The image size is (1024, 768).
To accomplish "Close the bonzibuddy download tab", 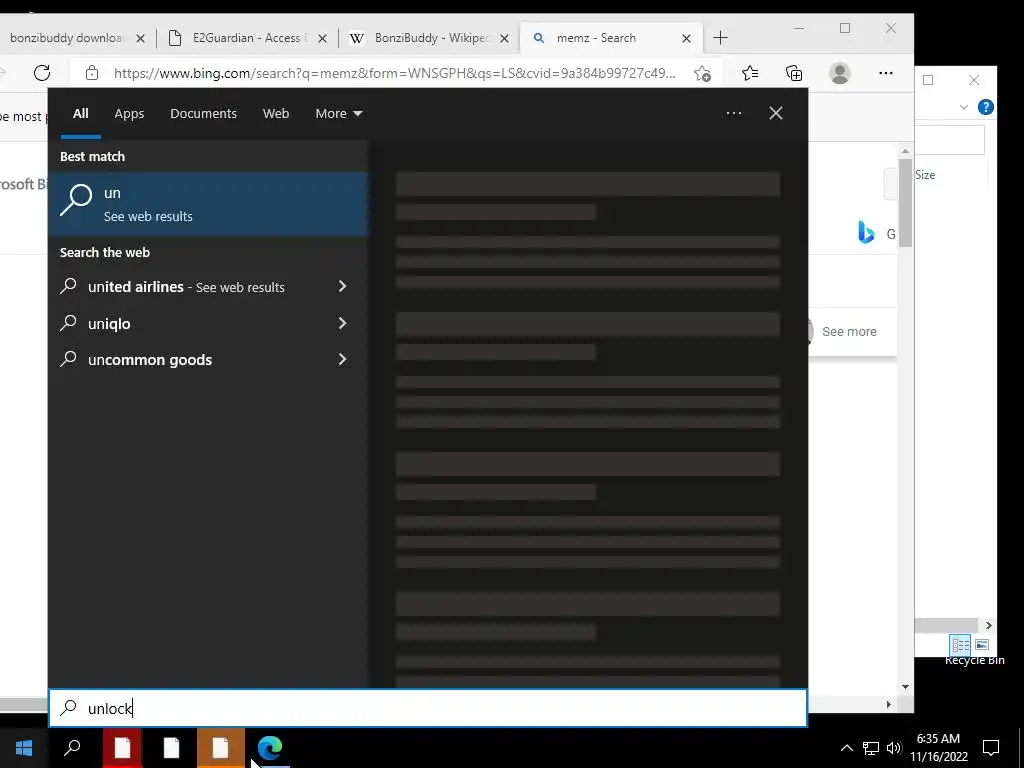I will tap(140, 39).
